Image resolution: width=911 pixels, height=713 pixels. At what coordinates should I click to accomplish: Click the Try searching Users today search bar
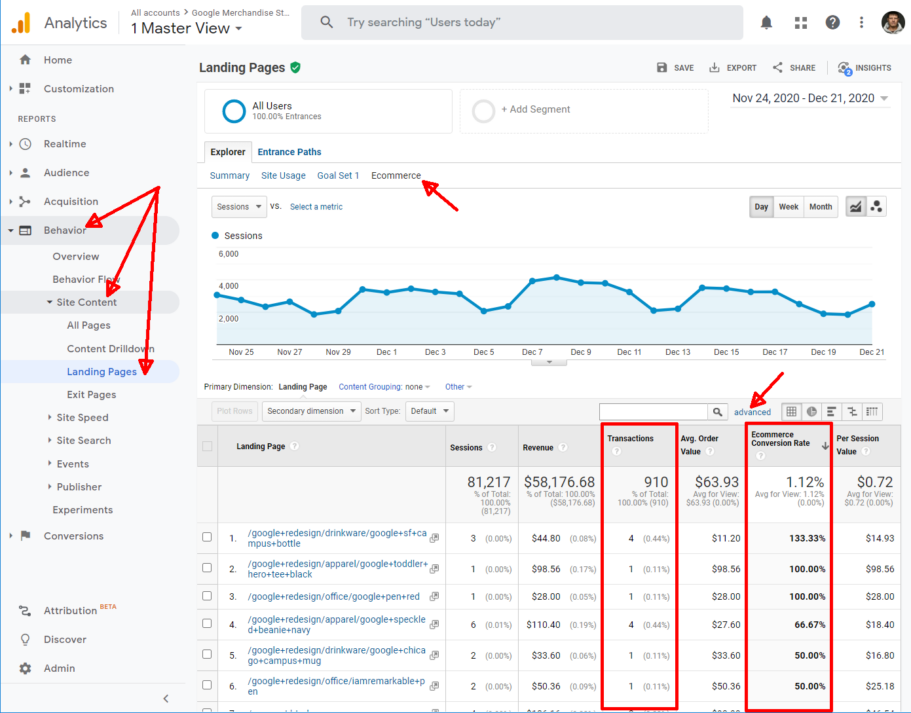pos(521,21)
